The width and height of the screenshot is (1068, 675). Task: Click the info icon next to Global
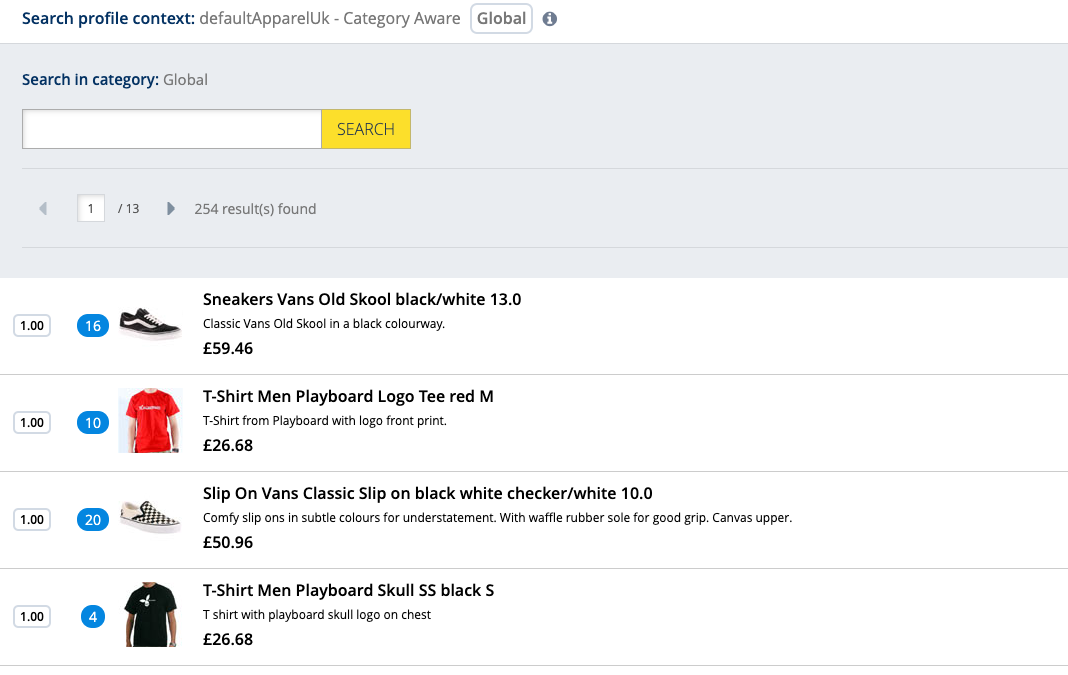[x=550, y=19]
